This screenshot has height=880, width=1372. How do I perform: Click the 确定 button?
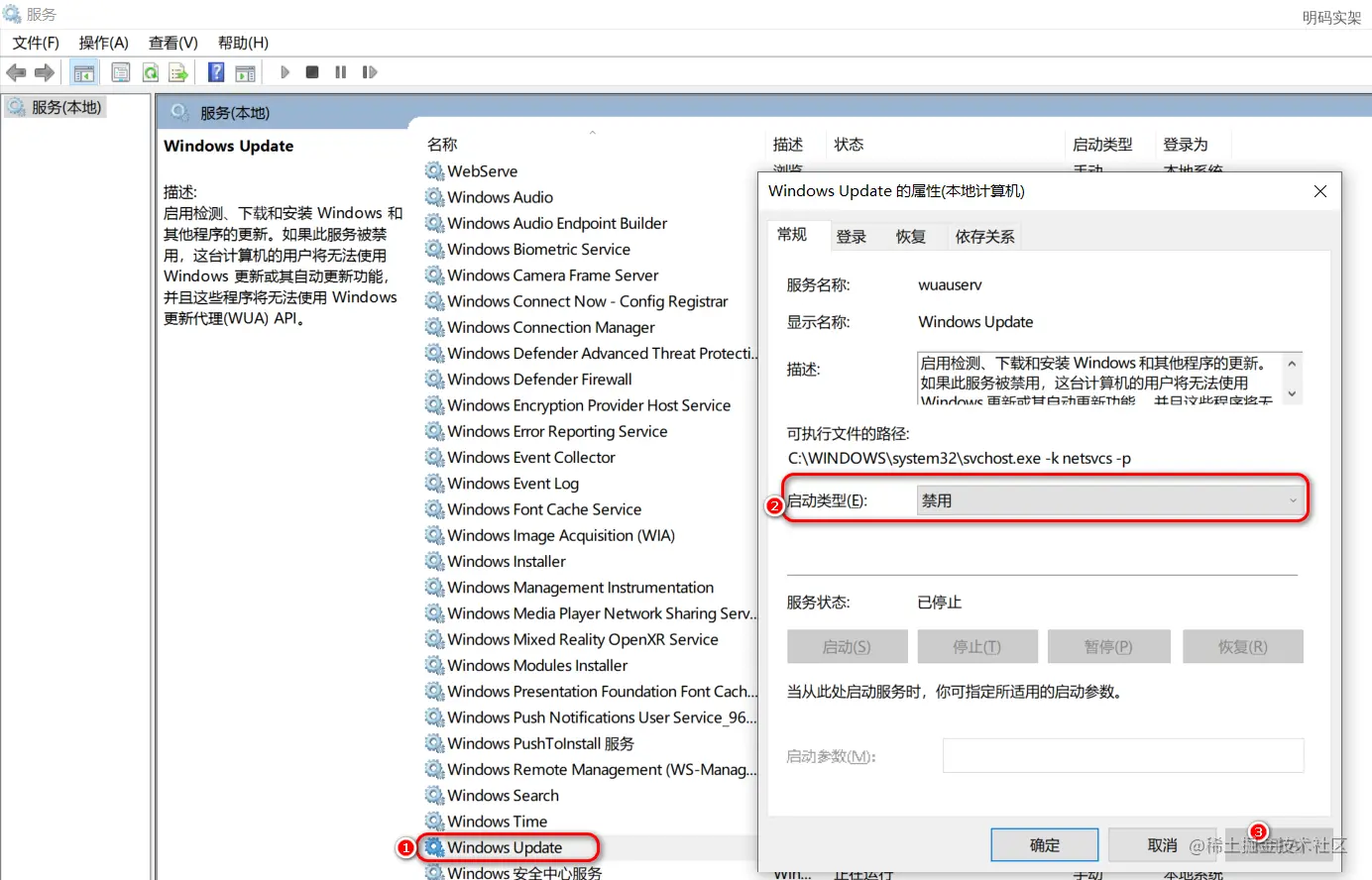1045,845
